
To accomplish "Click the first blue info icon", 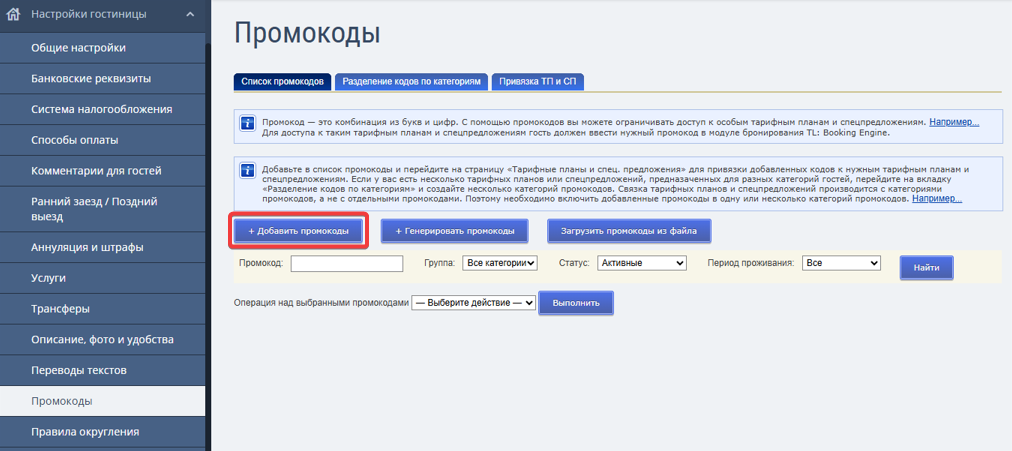I will pos(247,123).
